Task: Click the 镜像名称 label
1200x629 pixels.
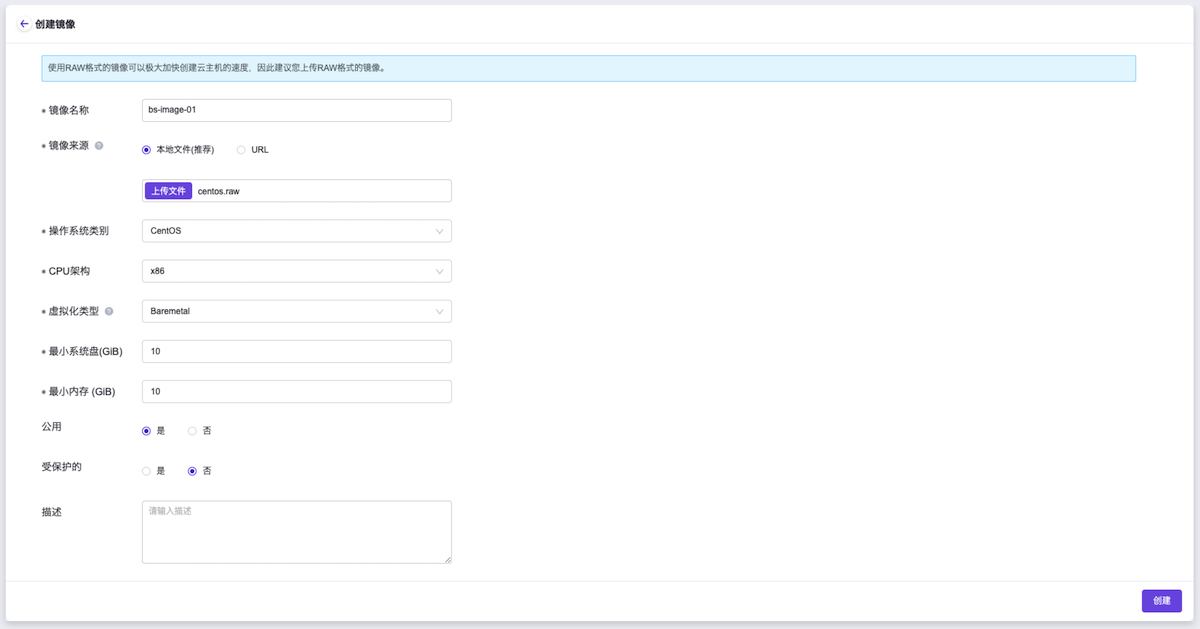Action: click(69, 110)
